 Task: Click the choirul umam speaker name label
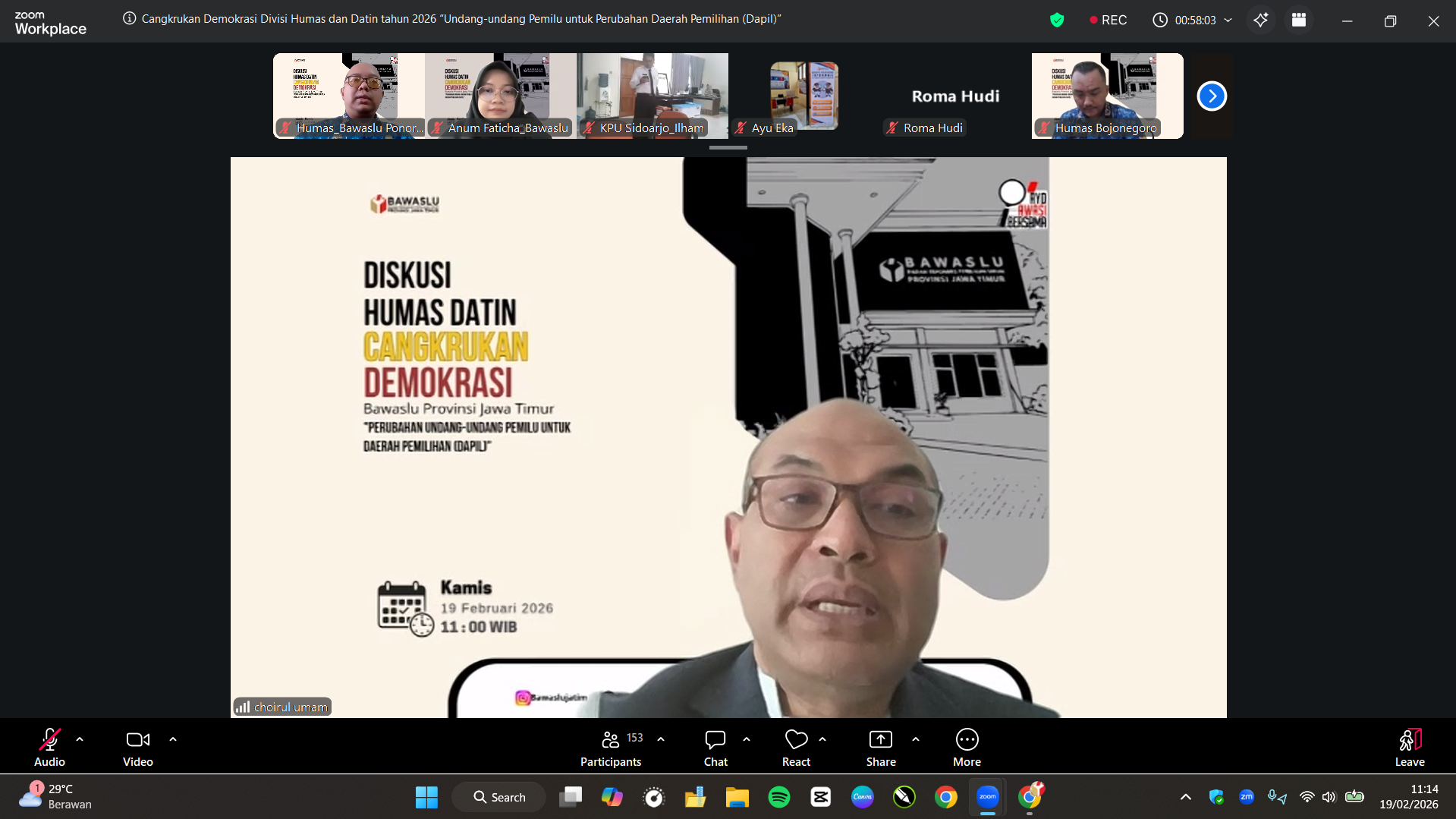click(282, 707)
